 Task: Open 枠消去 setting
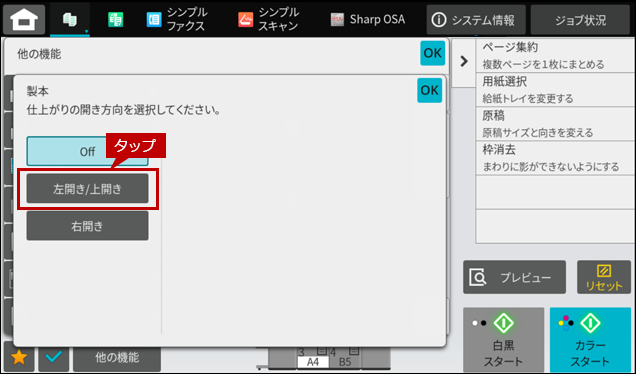(556, 158)
